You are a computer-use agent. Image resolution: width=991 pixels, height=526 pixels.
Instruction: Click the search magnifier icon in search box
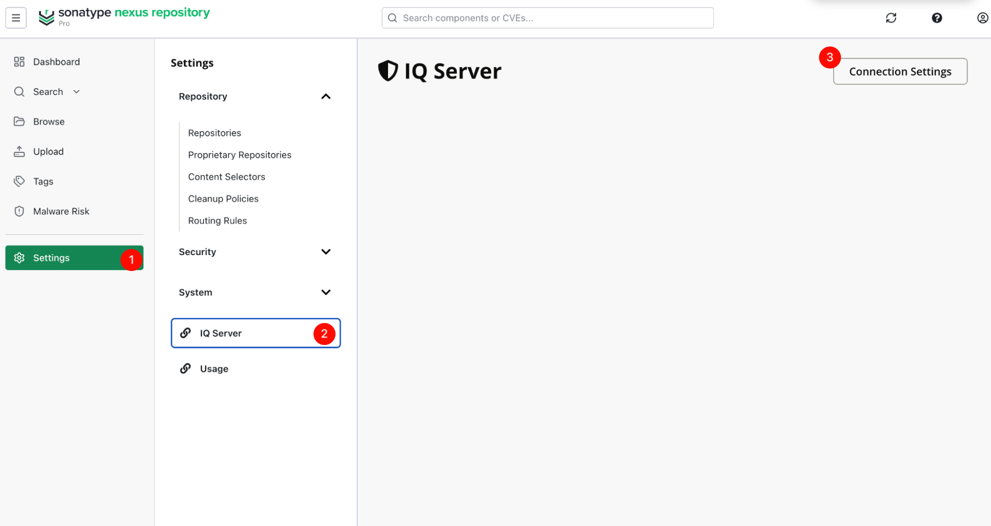(392, 18)
